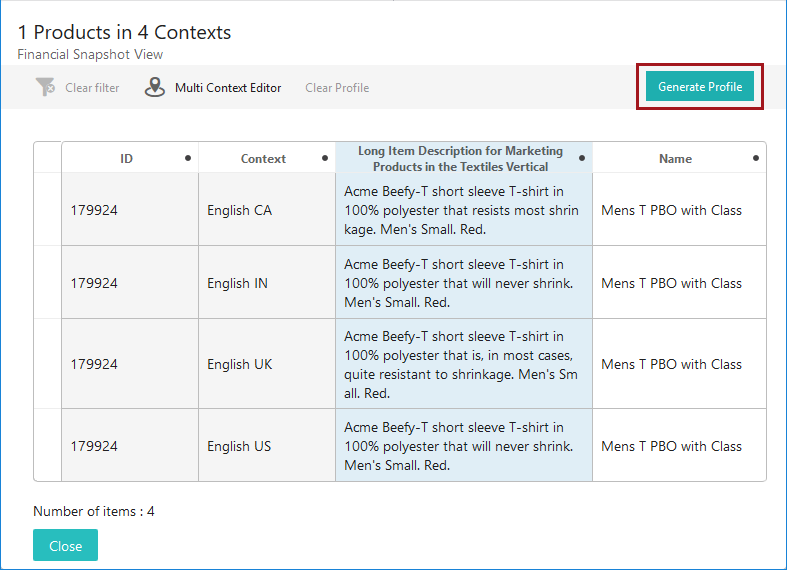Select the Name column header
Screen dimensions: 787x570
click(x=675, y=159)
